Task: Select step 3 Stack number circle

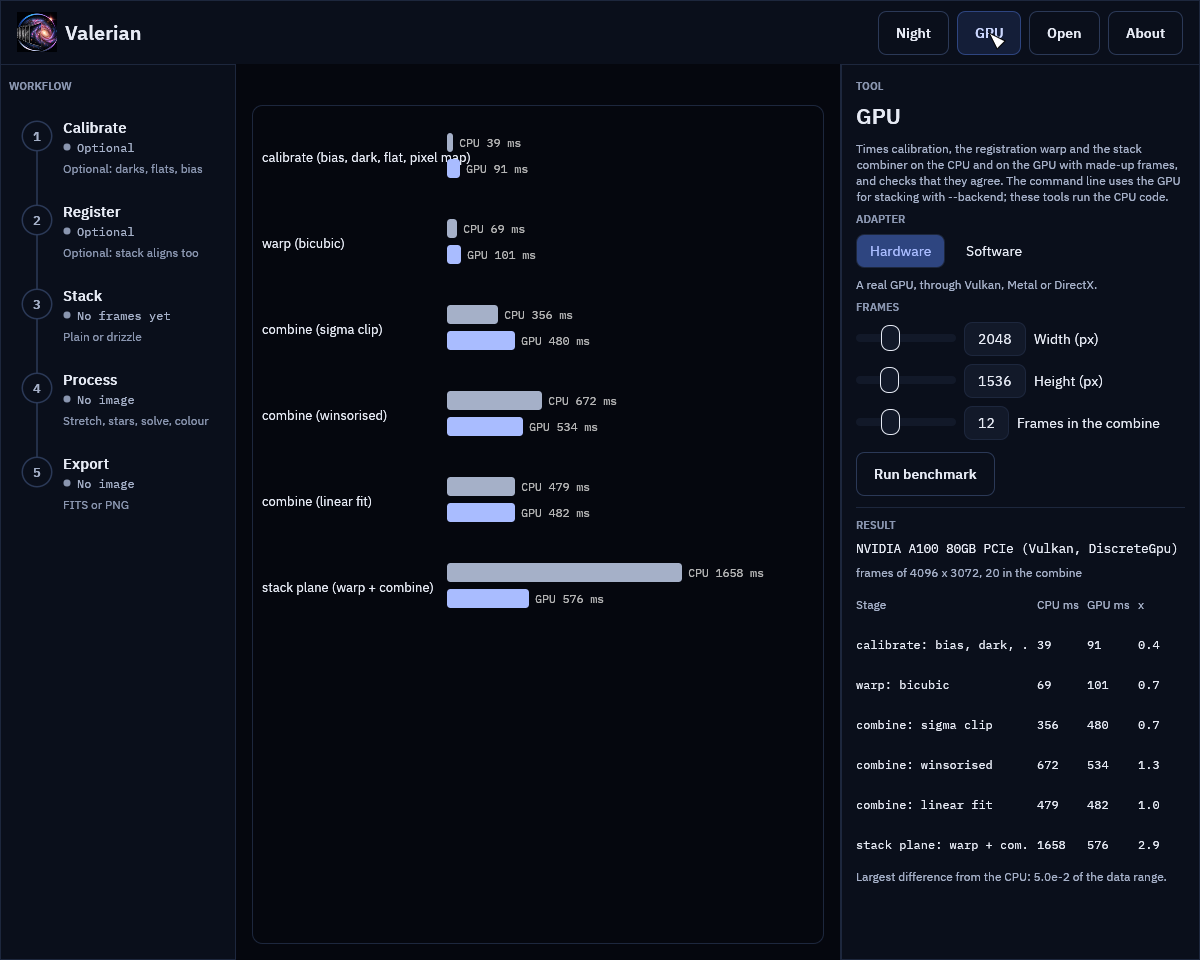Action: [37, 304]
